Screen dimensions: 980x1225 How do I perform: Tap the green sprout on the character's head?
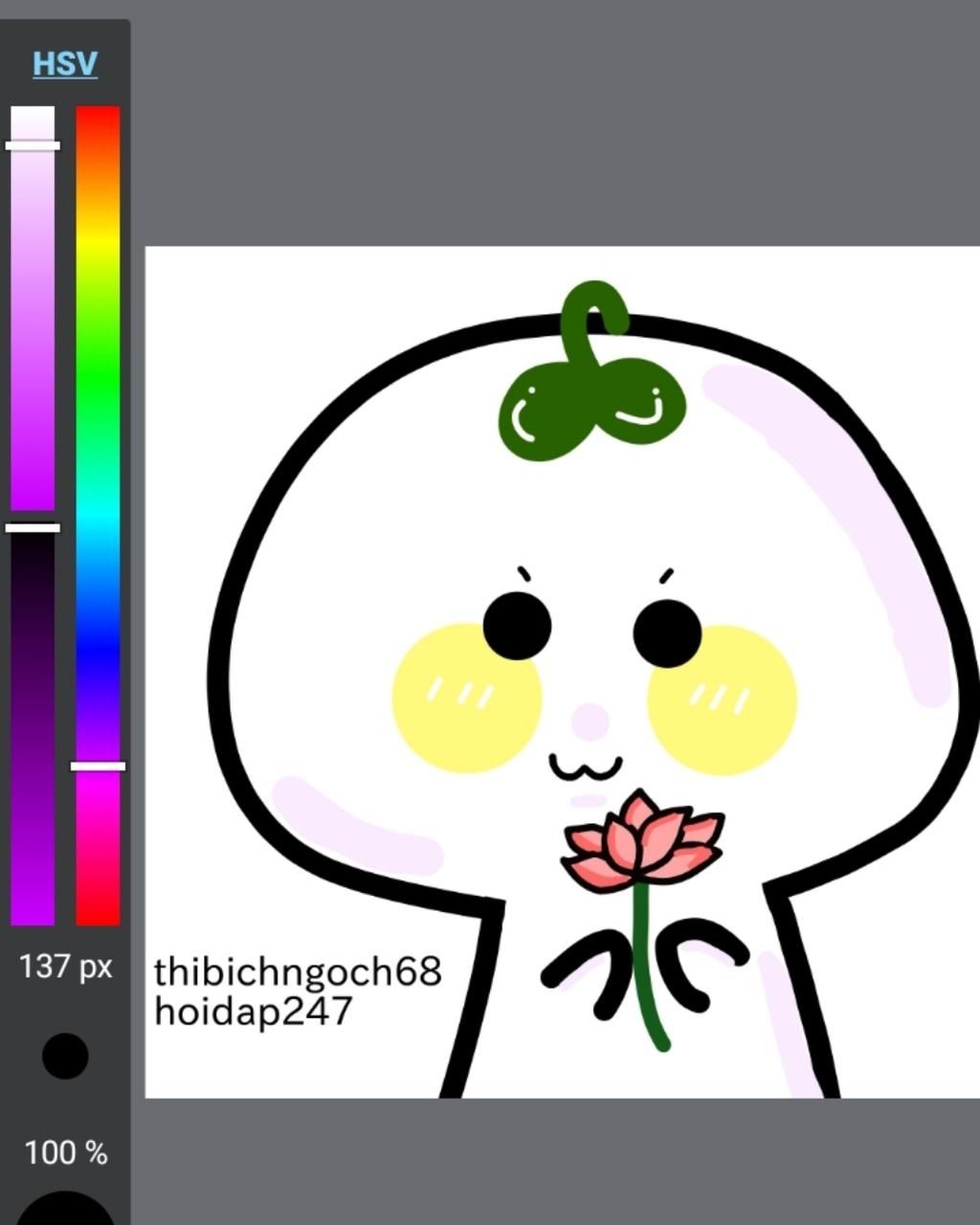click(x=591, y=373)
